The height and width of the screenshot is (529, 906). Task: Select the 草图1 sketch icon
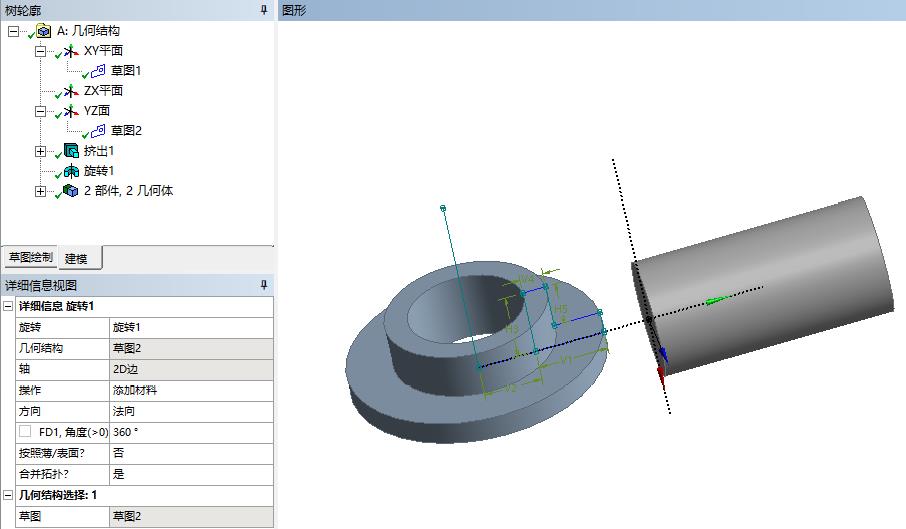98,71
